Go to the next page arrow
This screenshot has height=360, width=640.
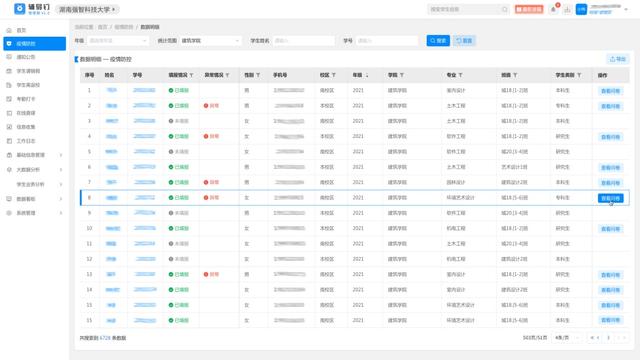click(x=618, y=338)
